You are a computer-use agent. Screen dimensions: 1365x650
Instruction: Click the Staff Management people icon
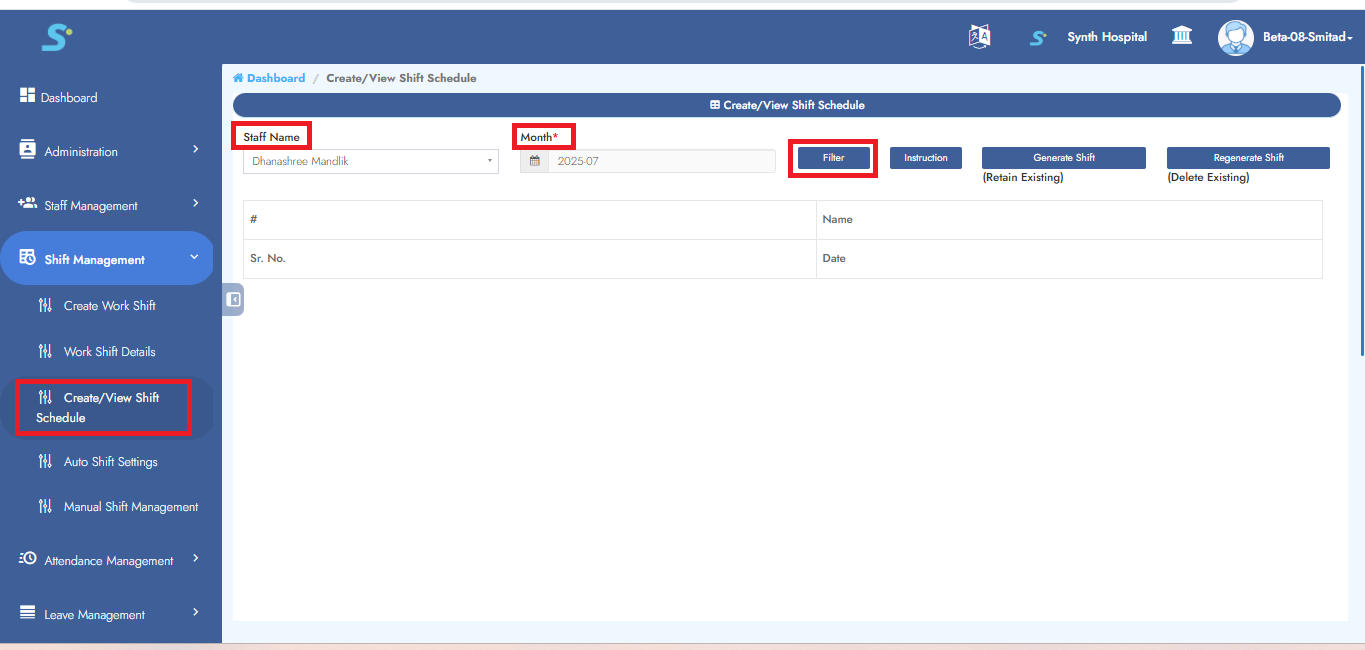pyautogui.click(x=27, y=204)
